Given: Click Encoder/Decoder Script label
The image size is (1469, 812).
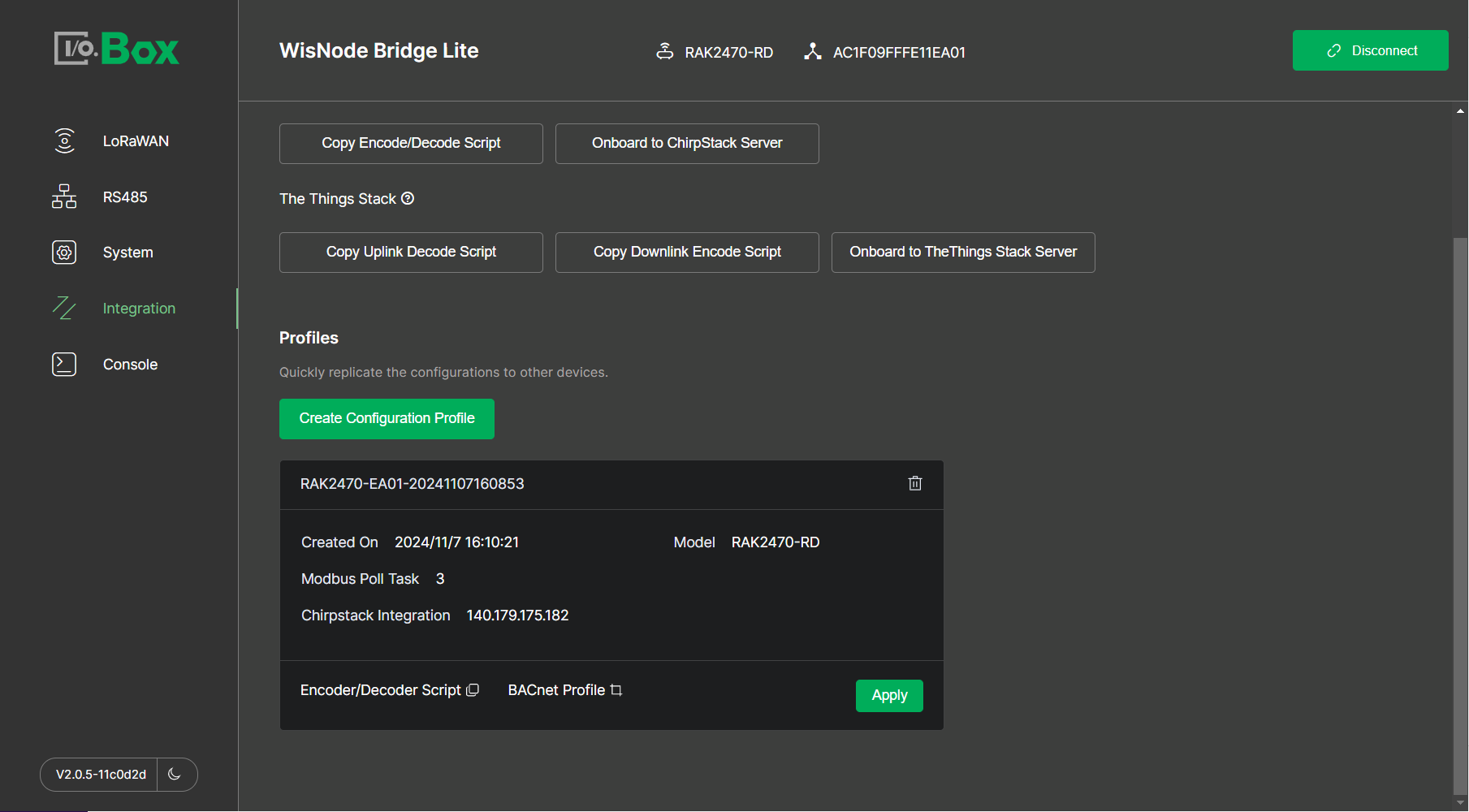Looking at the screenshot, I should (x=381, y=690).
